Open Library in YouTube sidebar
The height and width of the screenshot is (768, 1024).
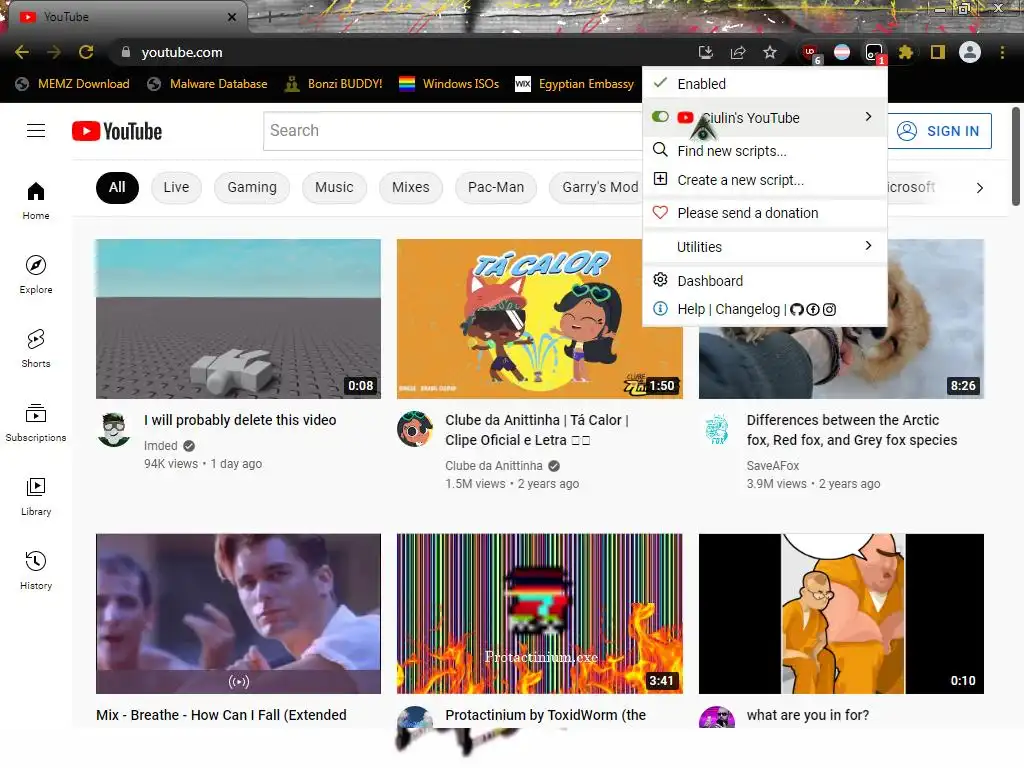(36, 496)
